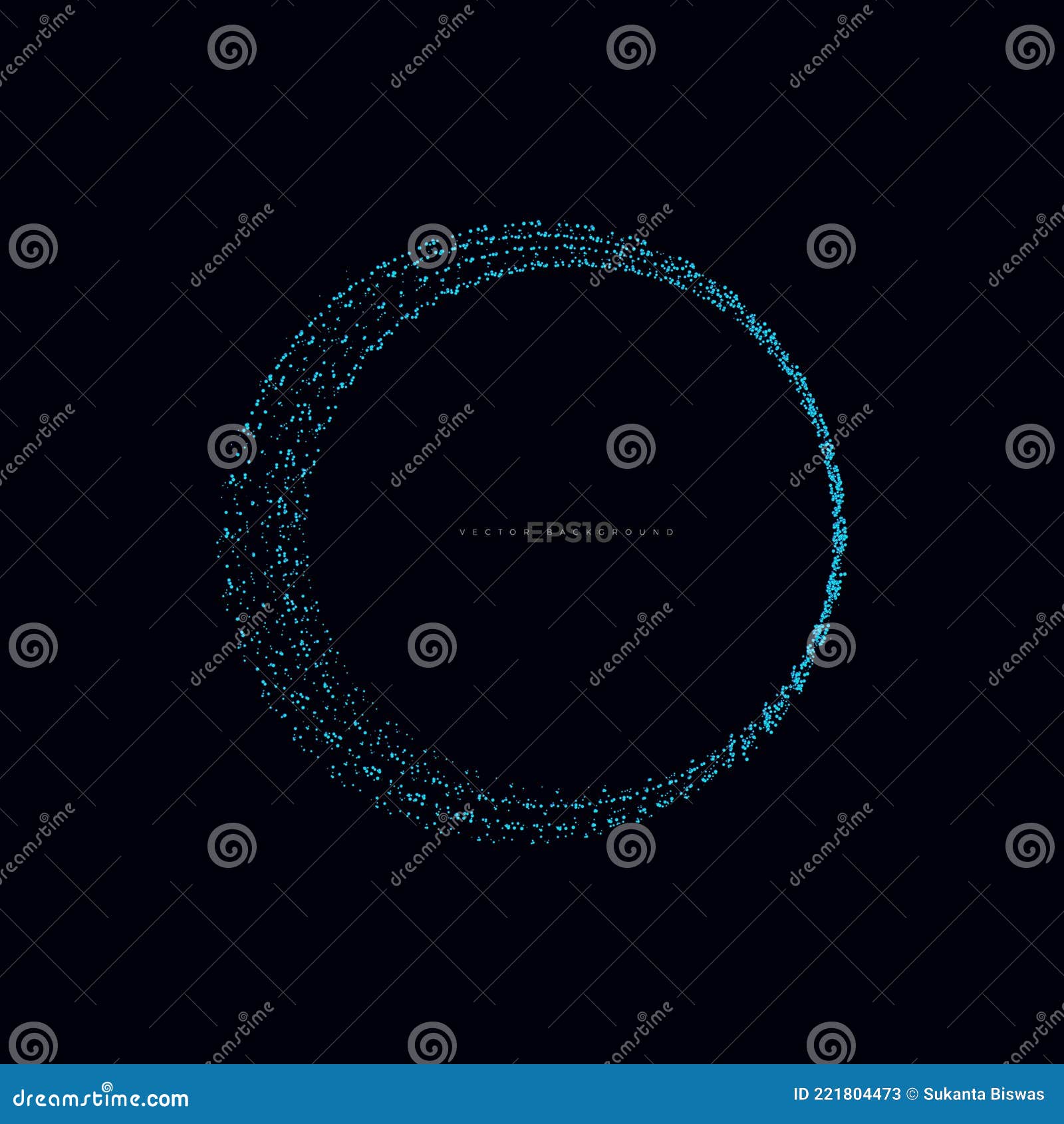The image size is (1064, 1124).
Task: Select the EPS10 label in center
Action: pyautogui.click(x=569, y=531)
